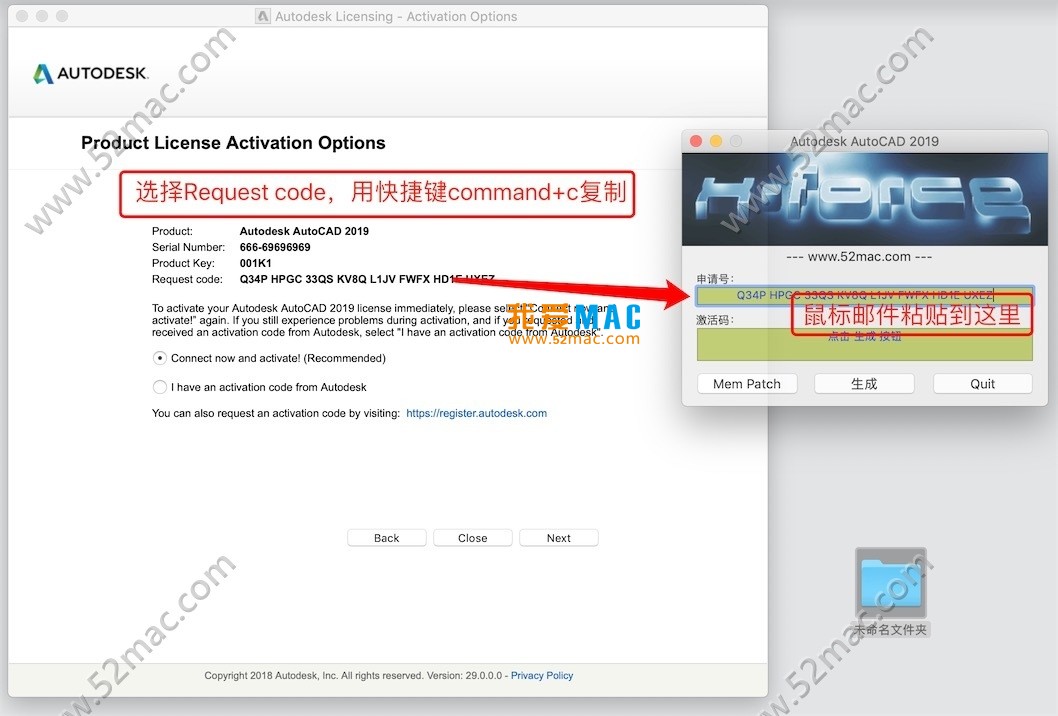Image resolution: width=1058 pixels, height=716 pixels.
Task: Open the register.autodesk.com link
Action: click(476, 413)
